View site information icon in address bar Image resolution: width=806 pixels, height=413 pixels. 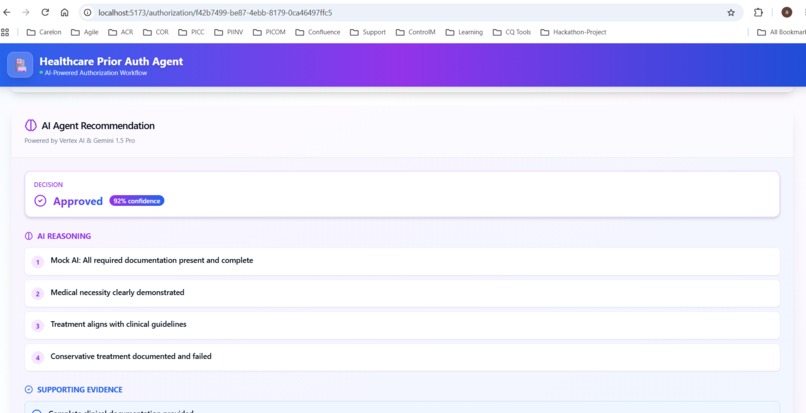(x=87, y=12)
